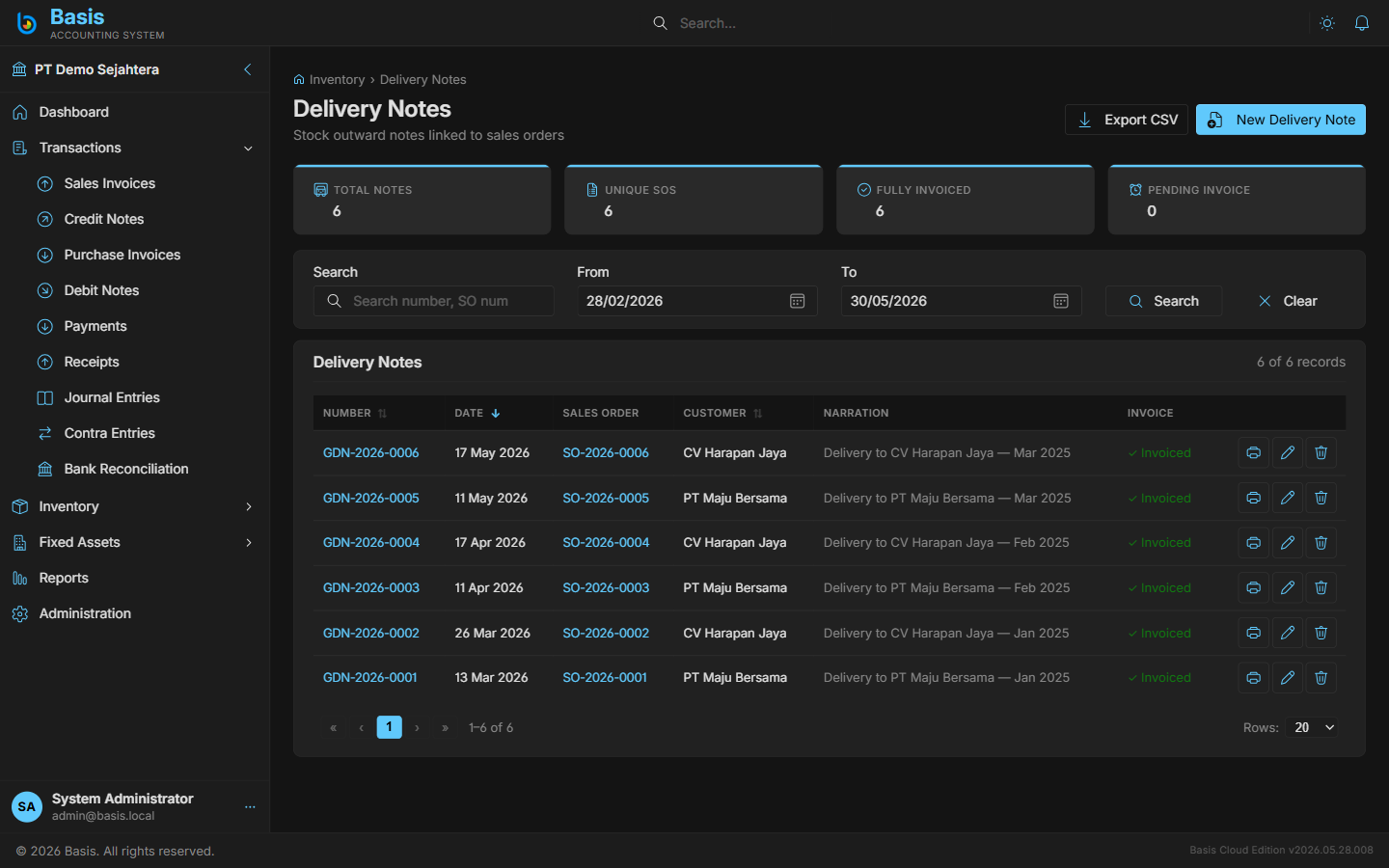Image resolution: width=1389 pixels, height=868 pixels.
Task: Collapse the sidebar with the chevron
Action: (x=248, y=69)
